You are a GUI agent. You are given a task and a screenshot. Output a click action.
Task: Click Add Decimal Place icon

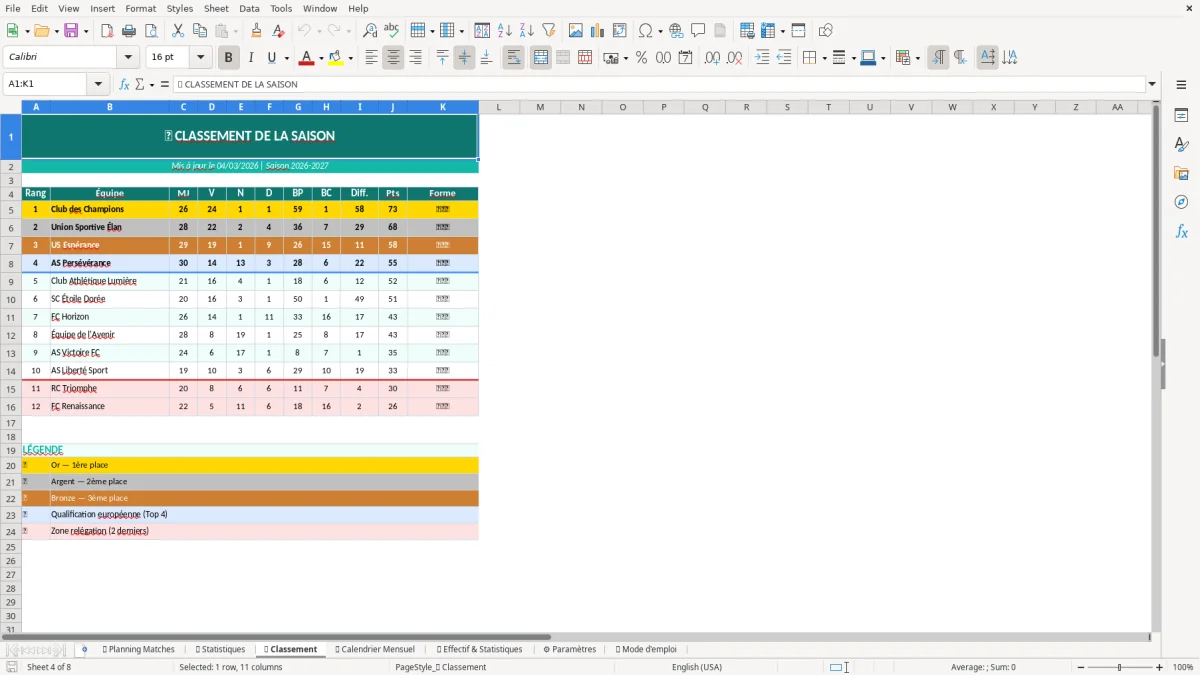point(712,58)
